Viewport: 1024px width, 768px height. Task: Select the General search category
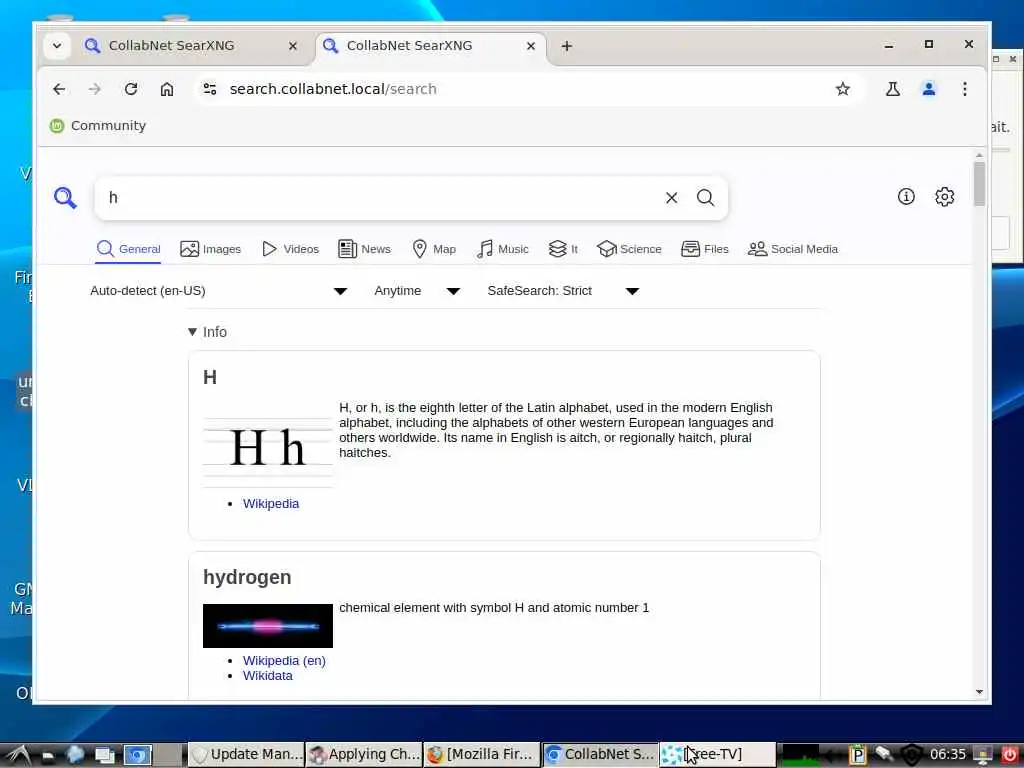pyautogui.click(x=128, y=249)
